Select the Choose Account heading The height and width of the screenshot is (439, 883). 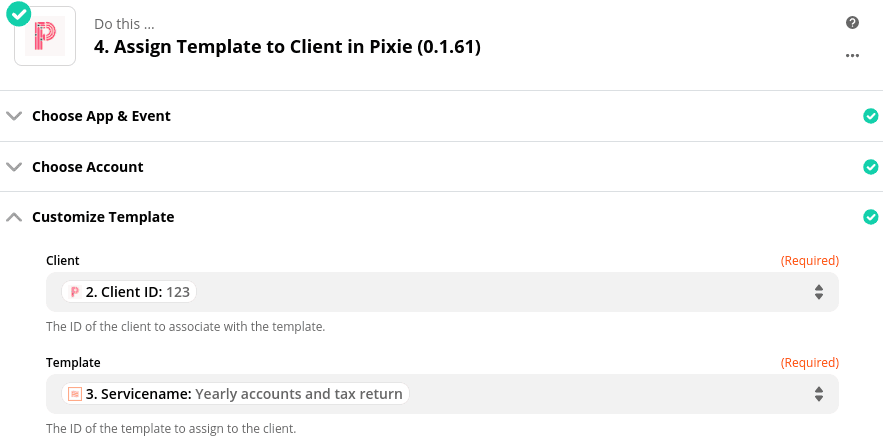click(x=88, y=167)
